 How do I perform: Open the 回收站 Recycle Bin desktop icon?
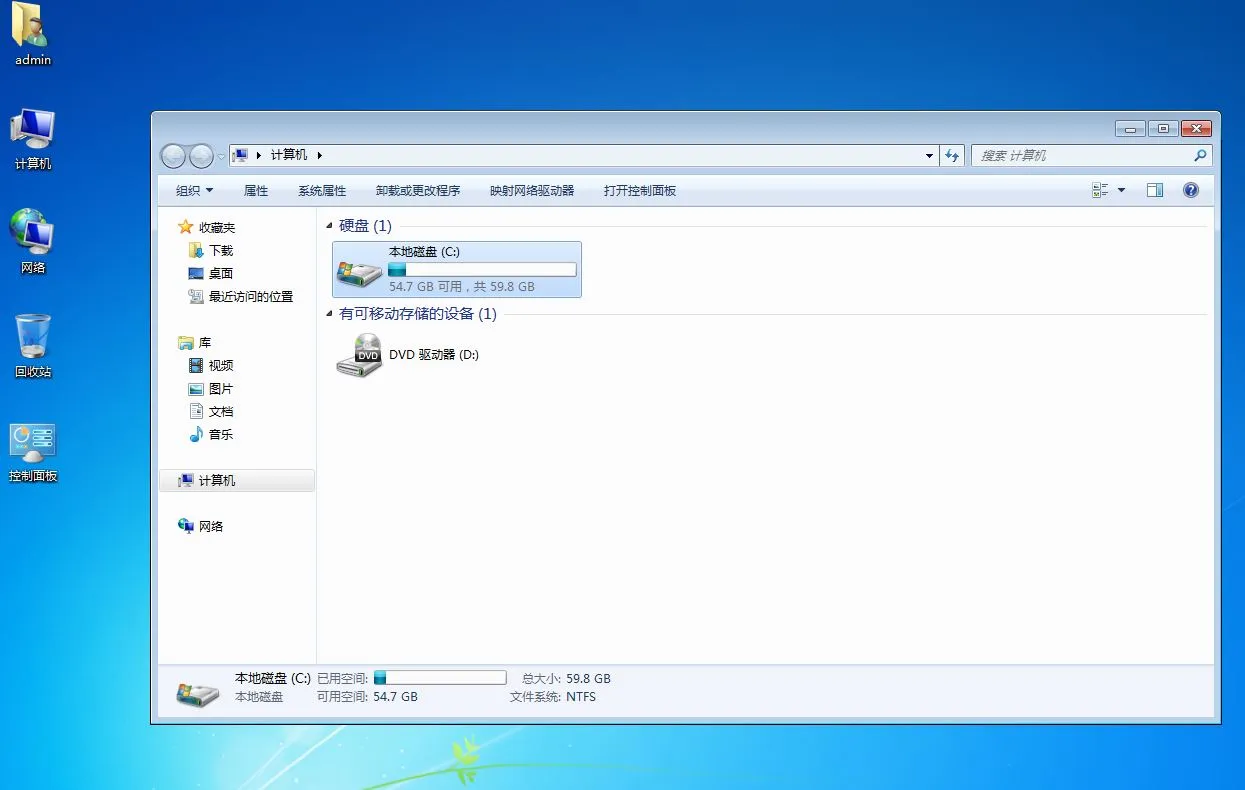33,338
